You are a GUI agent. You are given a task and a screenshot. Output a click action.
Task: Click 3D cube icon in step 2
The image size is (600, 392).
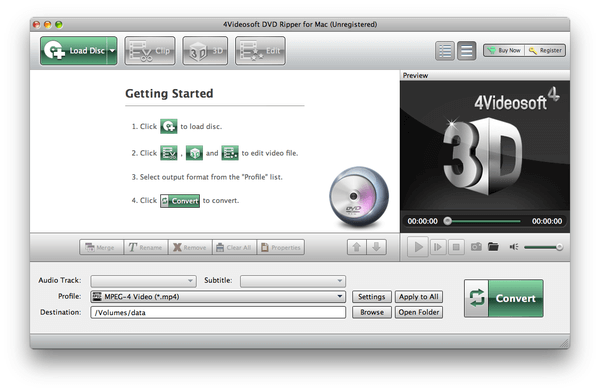pos(194,153)
